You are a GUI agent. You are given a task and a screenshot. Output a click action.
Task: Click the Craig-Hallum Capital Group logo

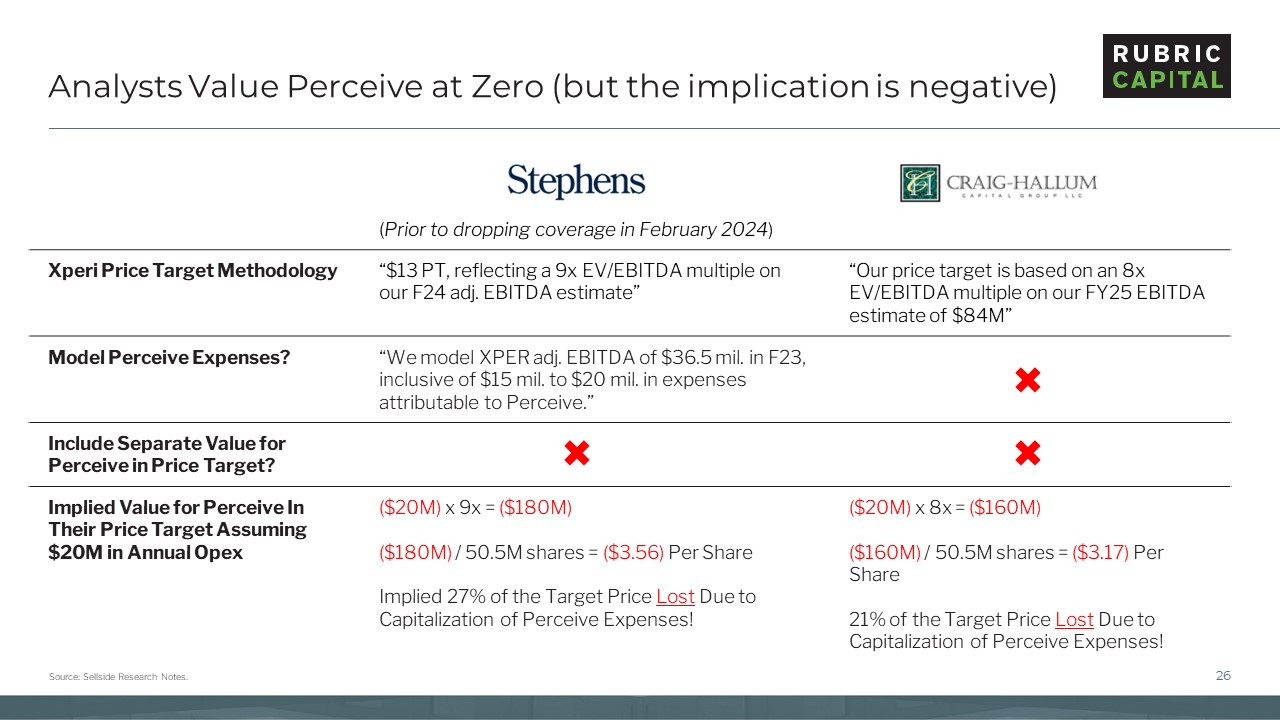point(998,183)
